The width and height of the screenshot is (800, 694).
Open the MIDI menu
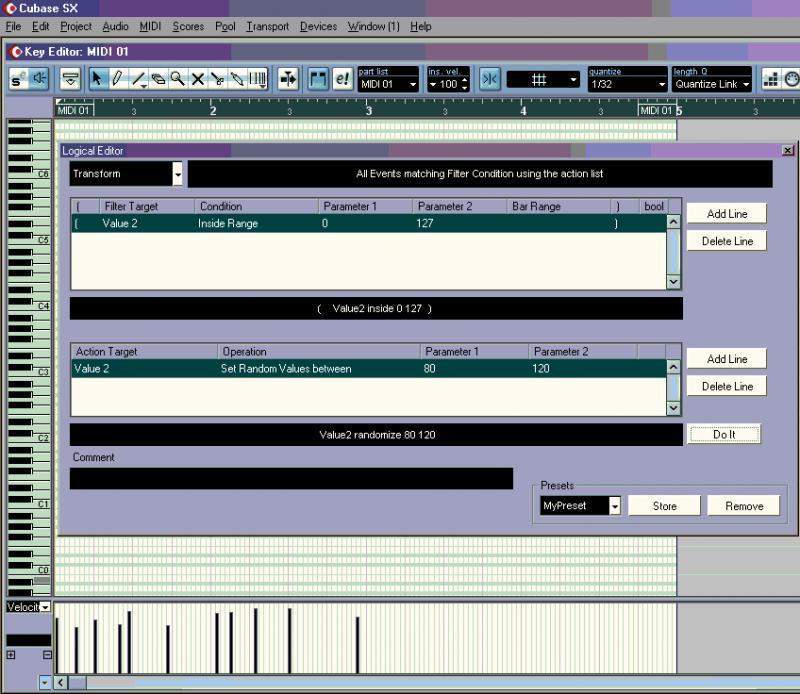tap(150, 27)
